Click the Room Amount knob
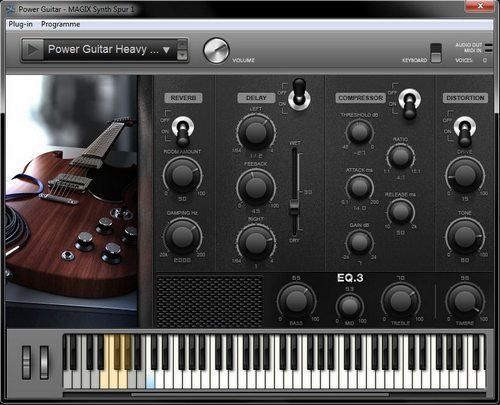This screenshot has width=500, height=405. (x=182, y=175)
